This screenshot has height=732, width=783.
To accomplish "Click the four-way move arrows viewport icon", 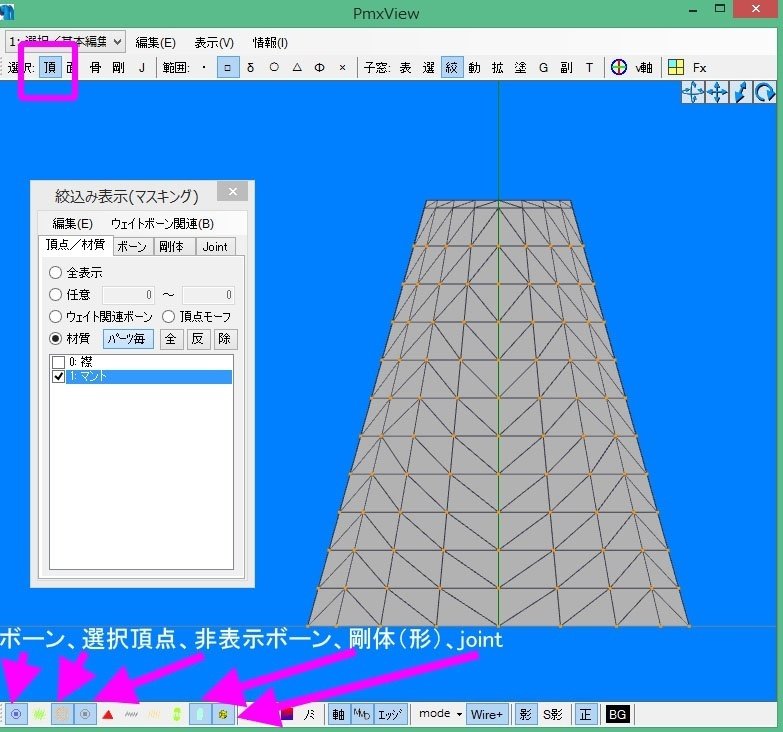I will coord(718,92).
